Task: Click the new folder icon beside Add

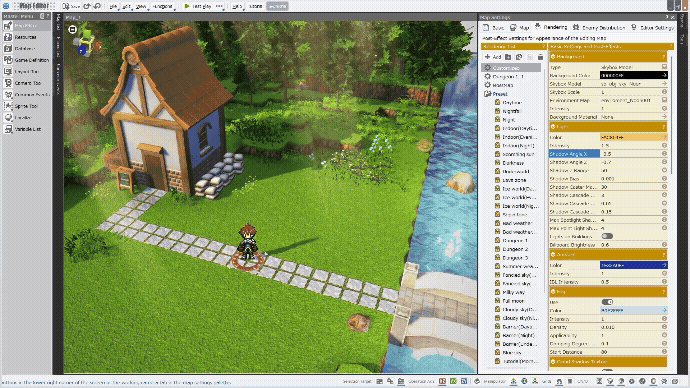Action: [508, 57]
